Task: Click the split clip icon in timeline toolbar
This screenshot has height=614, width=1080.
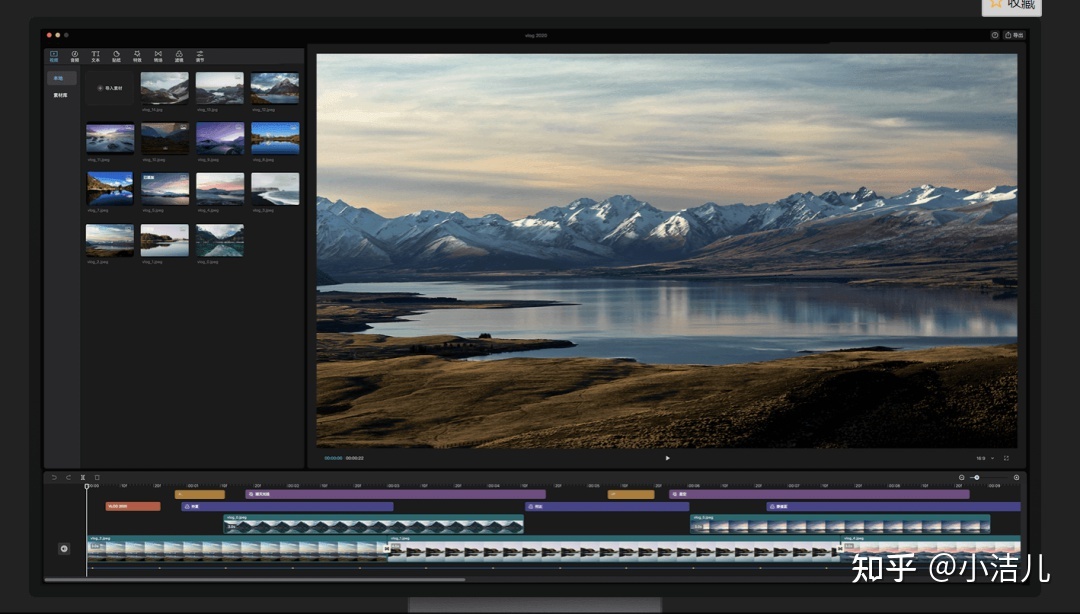Action: 83,477
